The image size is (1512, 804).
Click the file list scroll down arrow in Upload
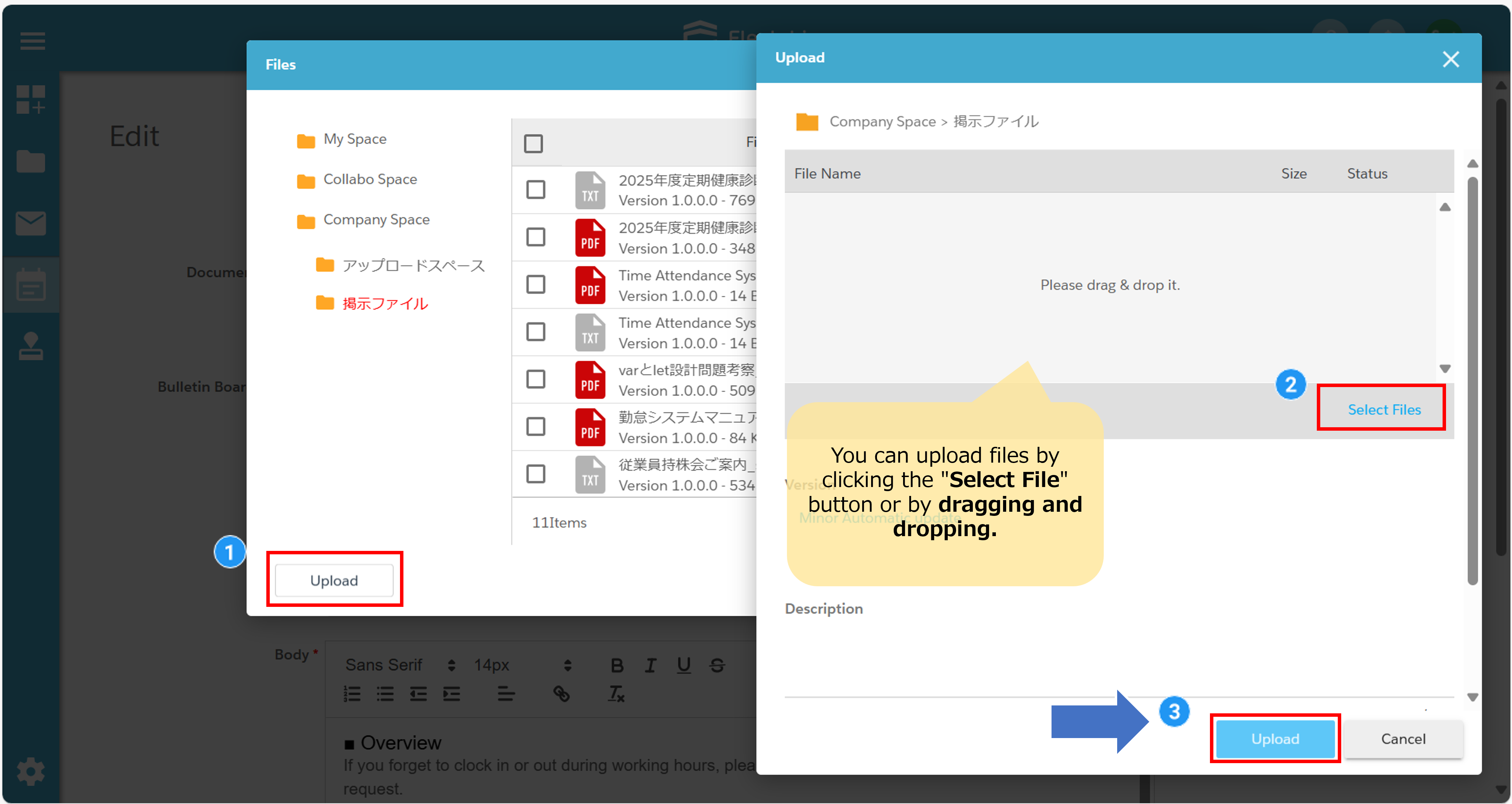1445,369
